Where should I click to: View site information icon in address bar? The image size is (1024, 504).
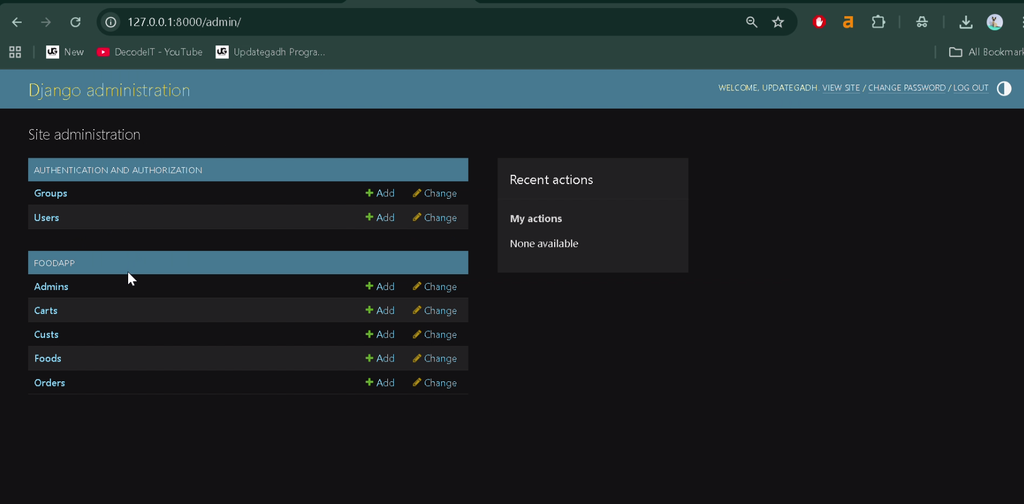point(111,22)
